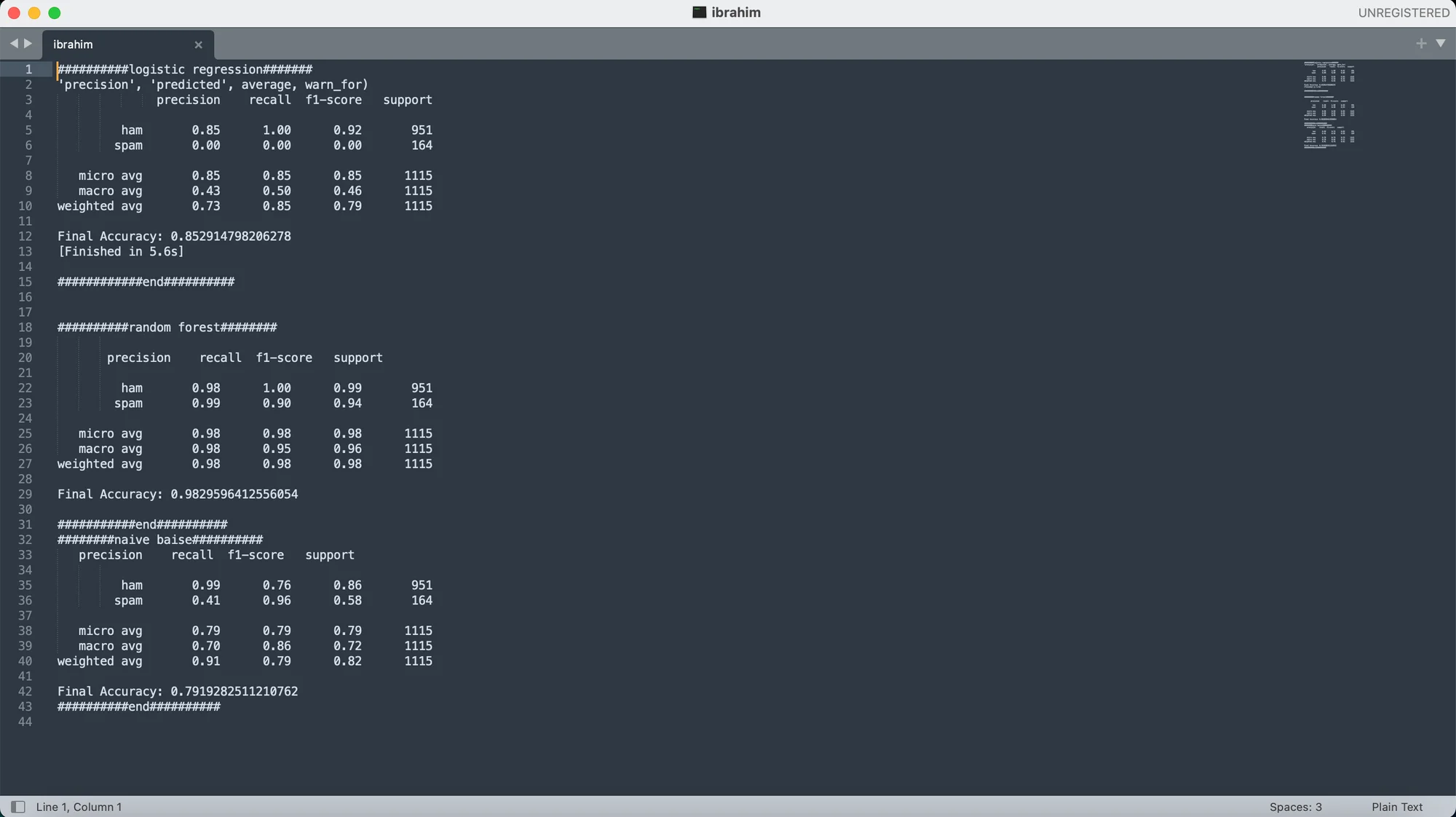Click the red close window button
The image size is (1456, 817).
pyautogui.click(x=14, y=13)
